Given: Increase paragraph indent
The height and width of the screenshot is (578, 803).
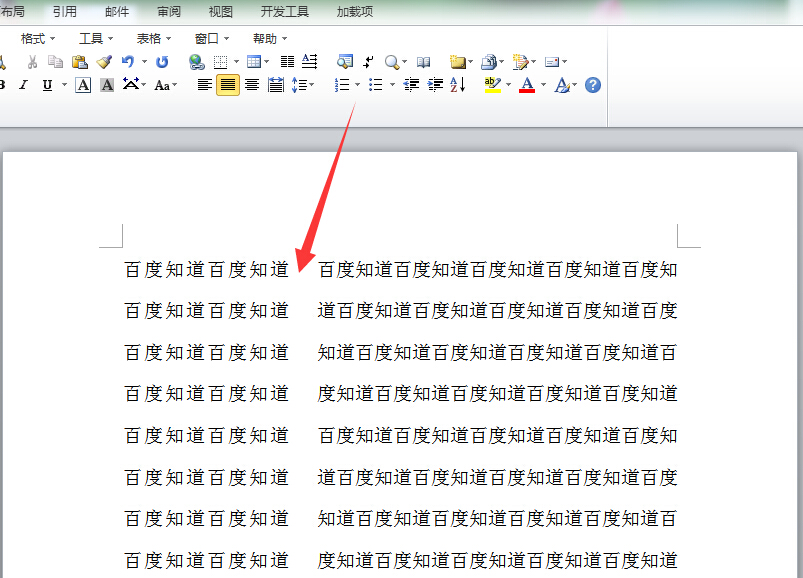Looking at the screenshot, I should coord(435,85).
